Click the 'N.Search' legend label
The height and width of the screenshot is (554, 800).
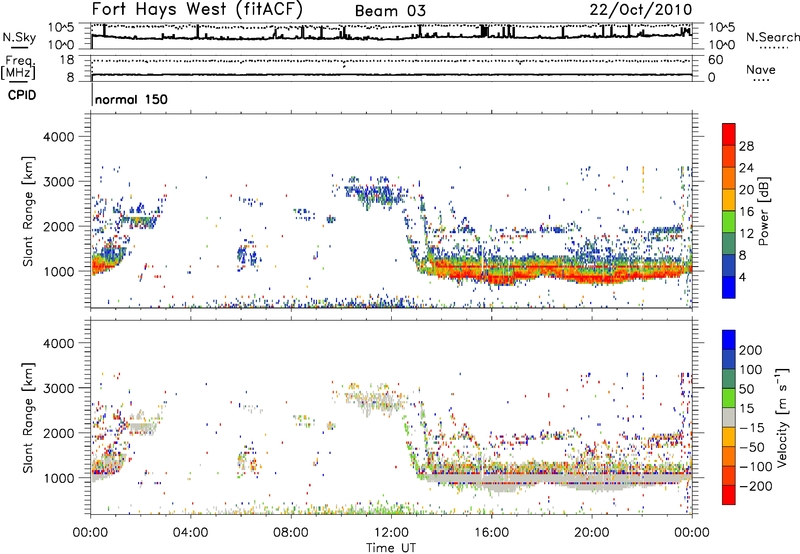[772, 37]
